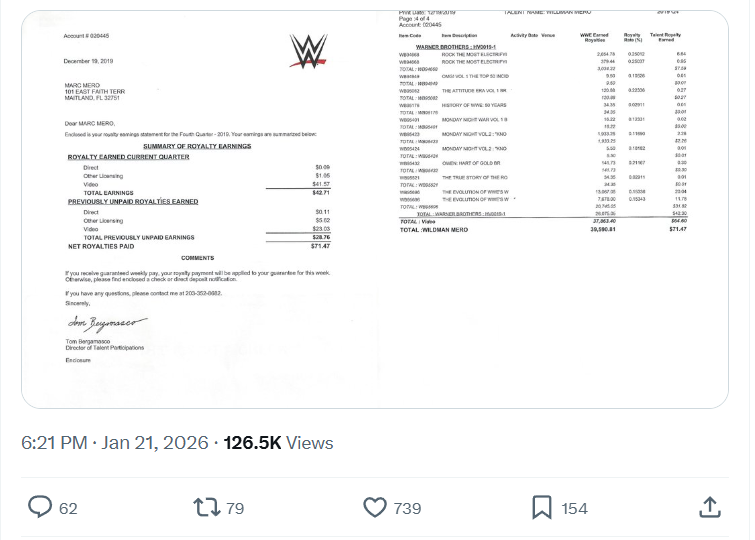Image resolution: width=755 pixels, height=540 pixels.
Task: Repost the tweet using the retweet icon
Action: [207, 507]
